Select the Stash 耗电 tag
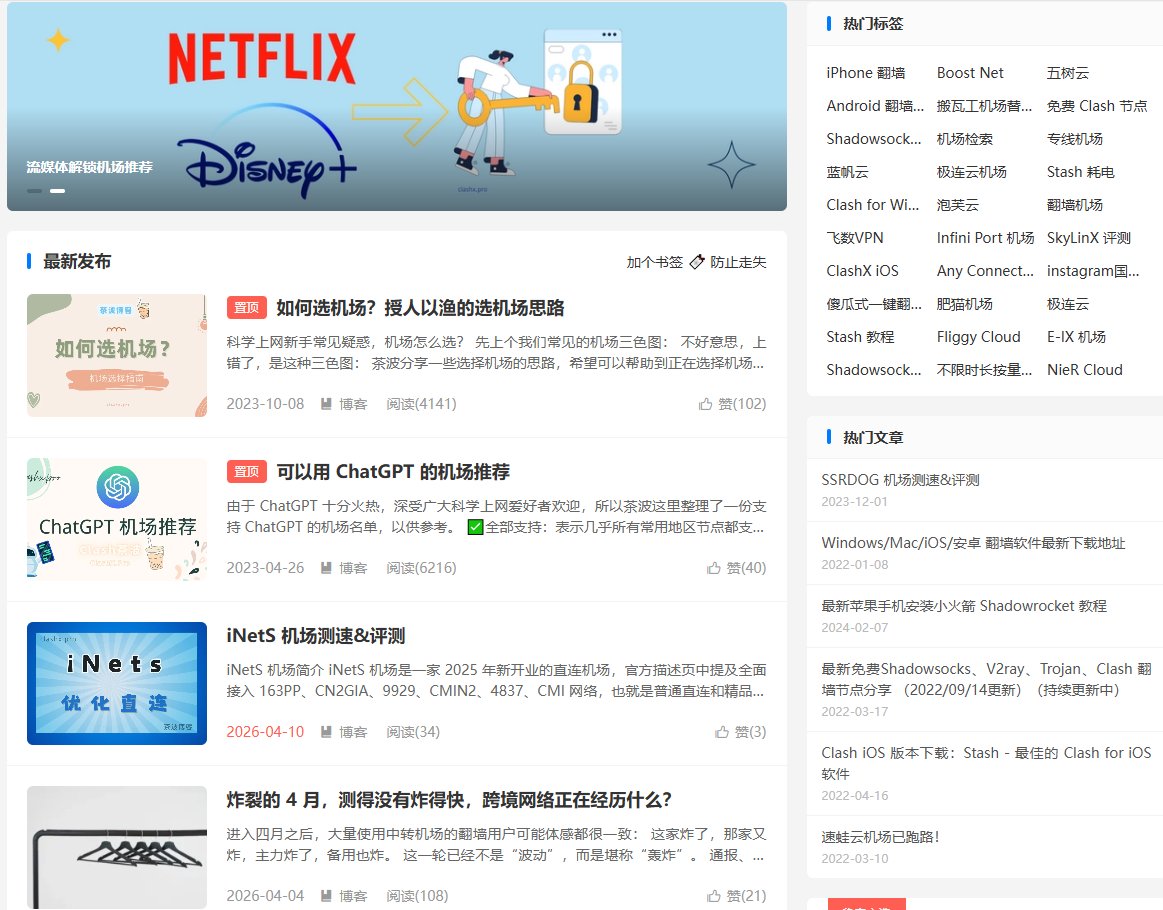 1080,172
